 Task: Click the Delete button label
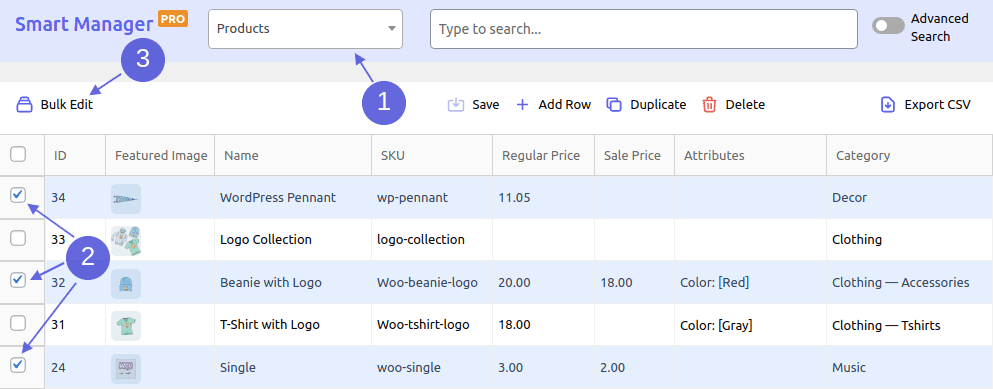[x=745, y=105]
